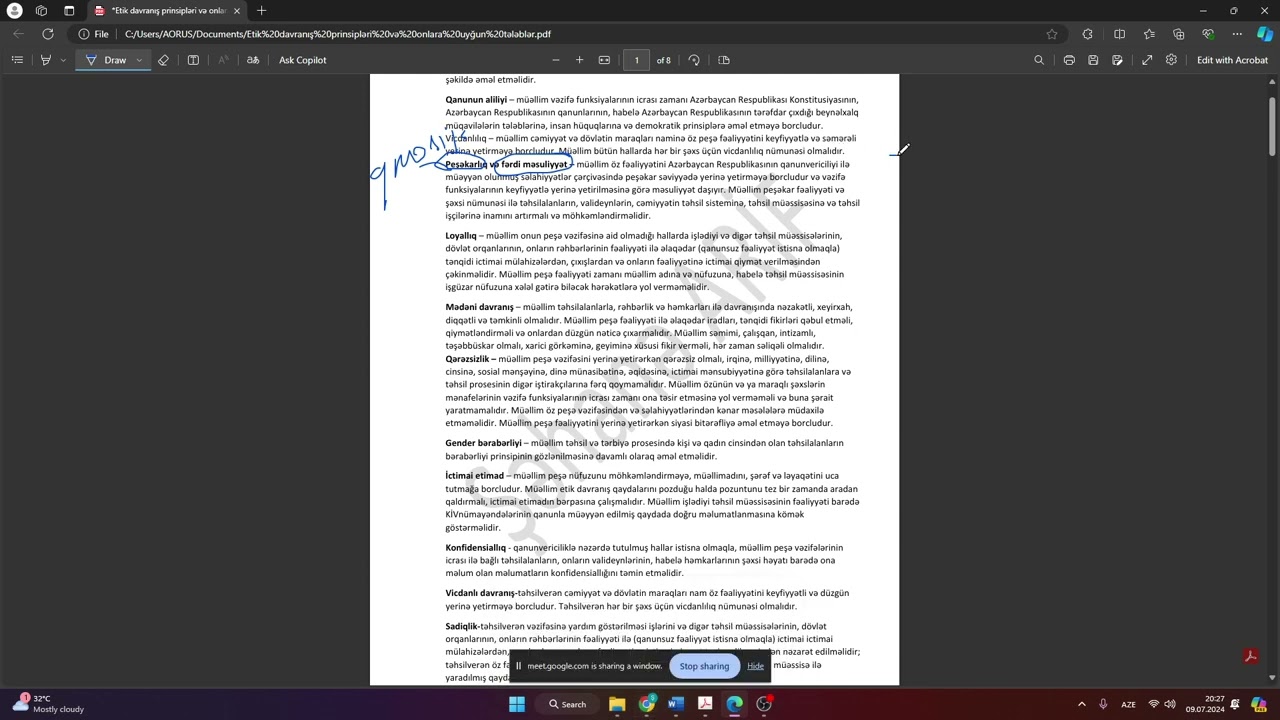Viewport: 1280px width, 720px height.
Task: Toggle Fit to width view
Action: point(604,60)
